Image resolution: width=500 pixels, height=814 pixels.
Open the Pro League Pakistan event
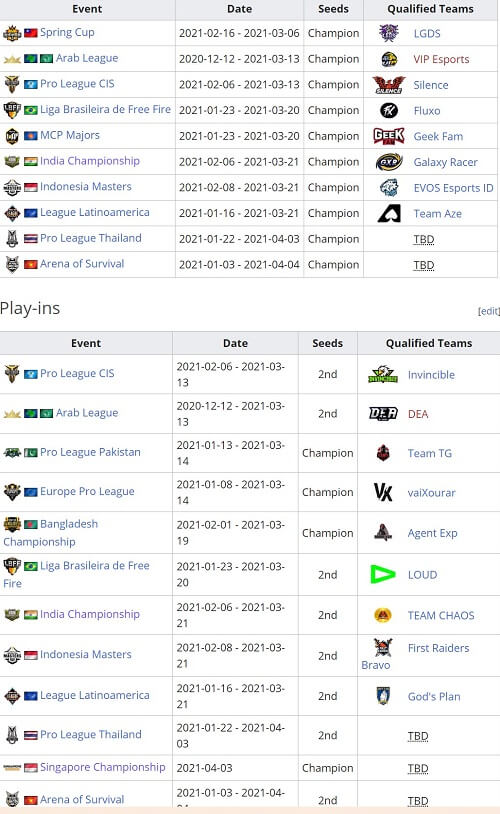point(90,452)
